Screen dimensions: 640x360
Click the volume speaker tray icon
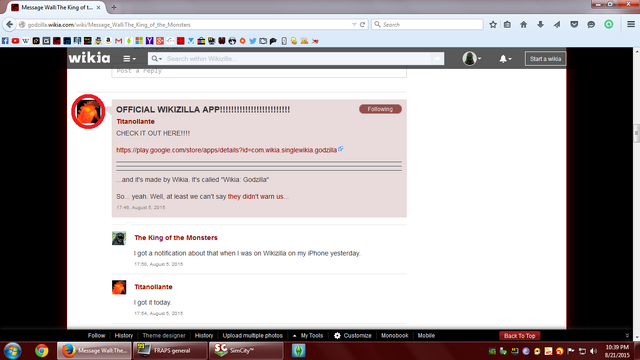(x=593, y=351)
